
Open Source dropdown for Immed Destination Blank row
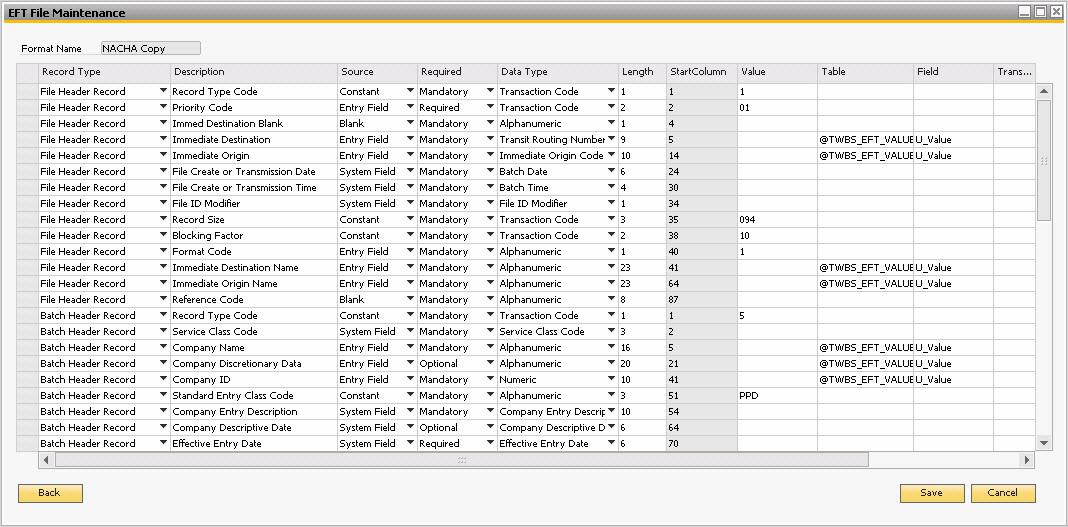[411, 123]
